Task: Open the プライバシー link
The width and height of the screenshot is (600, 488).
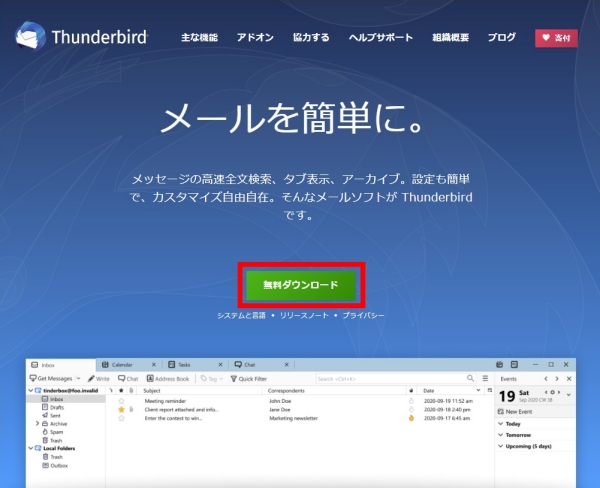Action: [363, 315]
